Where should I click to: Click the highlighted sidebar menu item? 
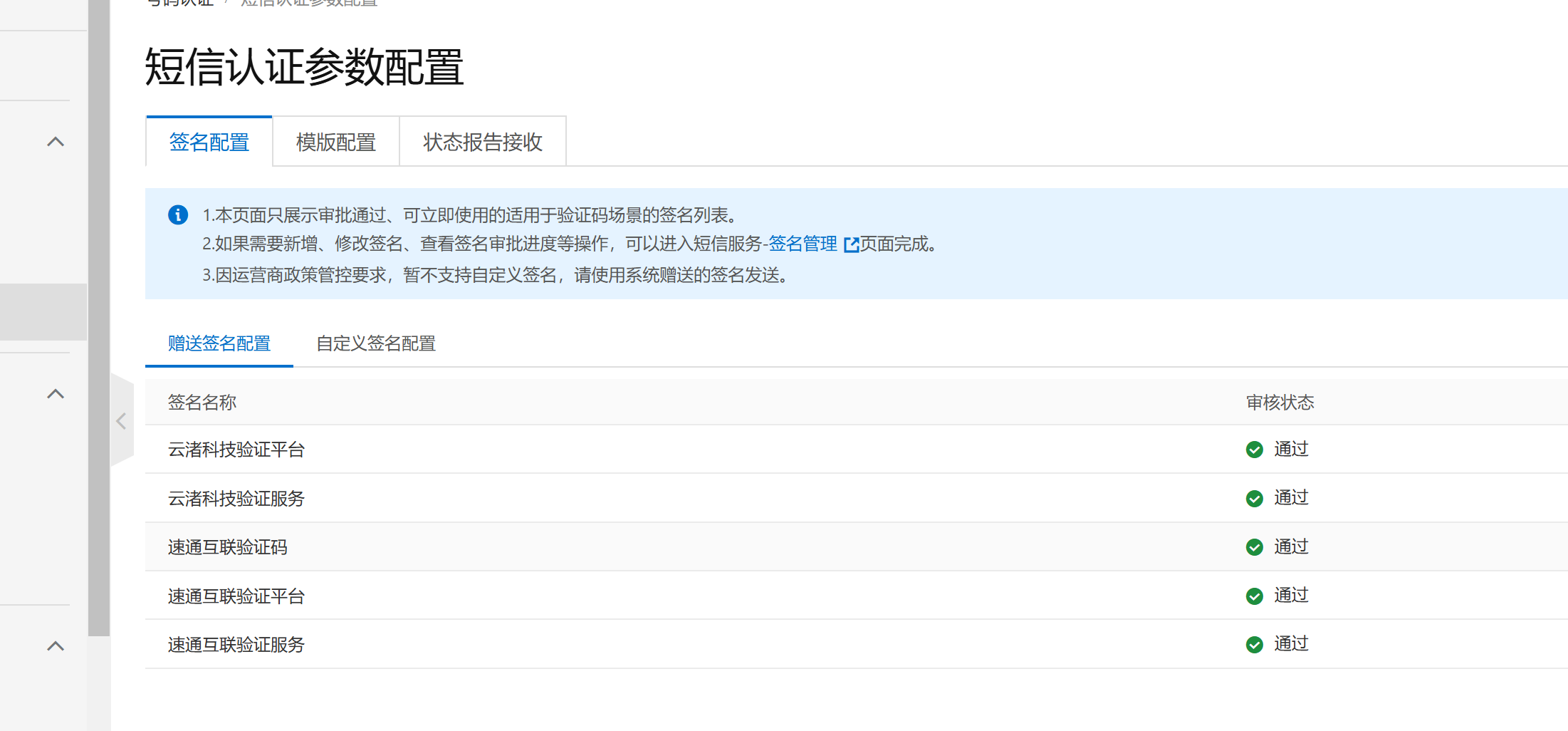tap(43, 312)
